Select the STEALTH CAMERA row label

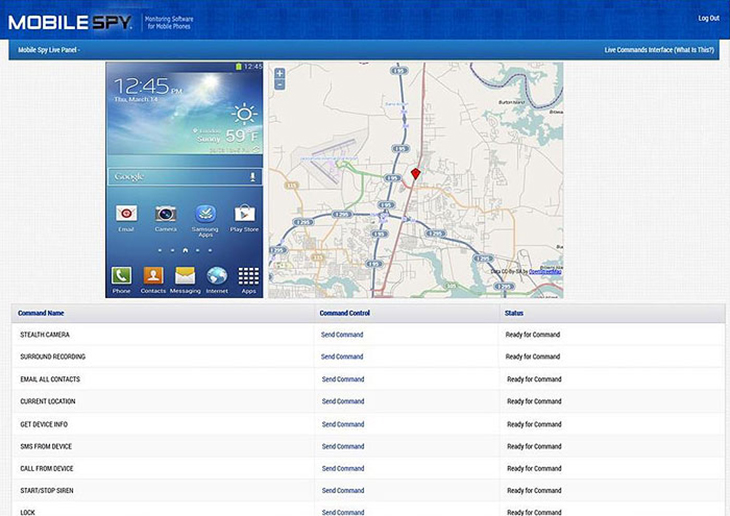tap(45, 334)
